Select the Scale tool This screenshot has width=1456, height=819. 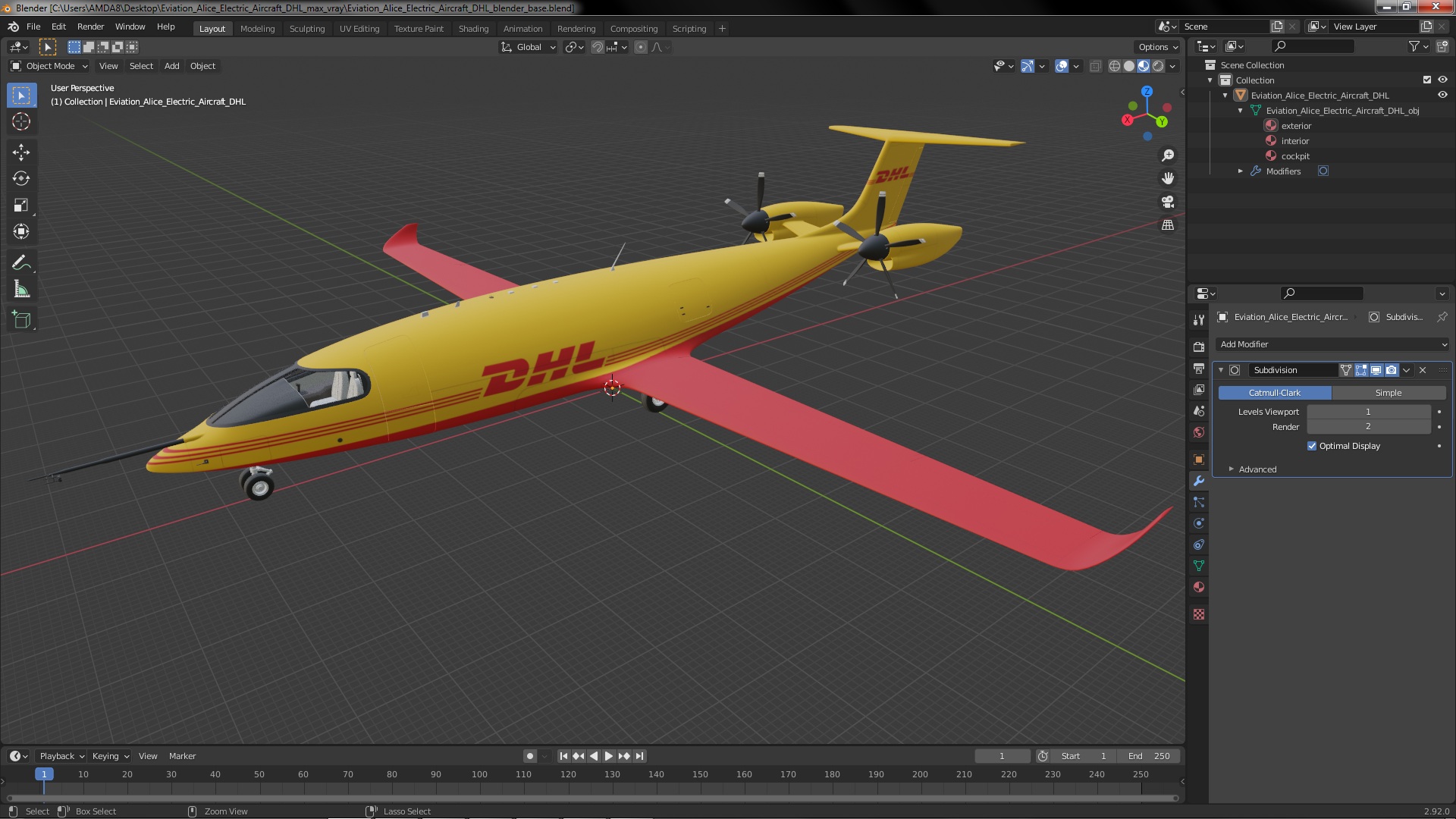[x=21, y=206]
